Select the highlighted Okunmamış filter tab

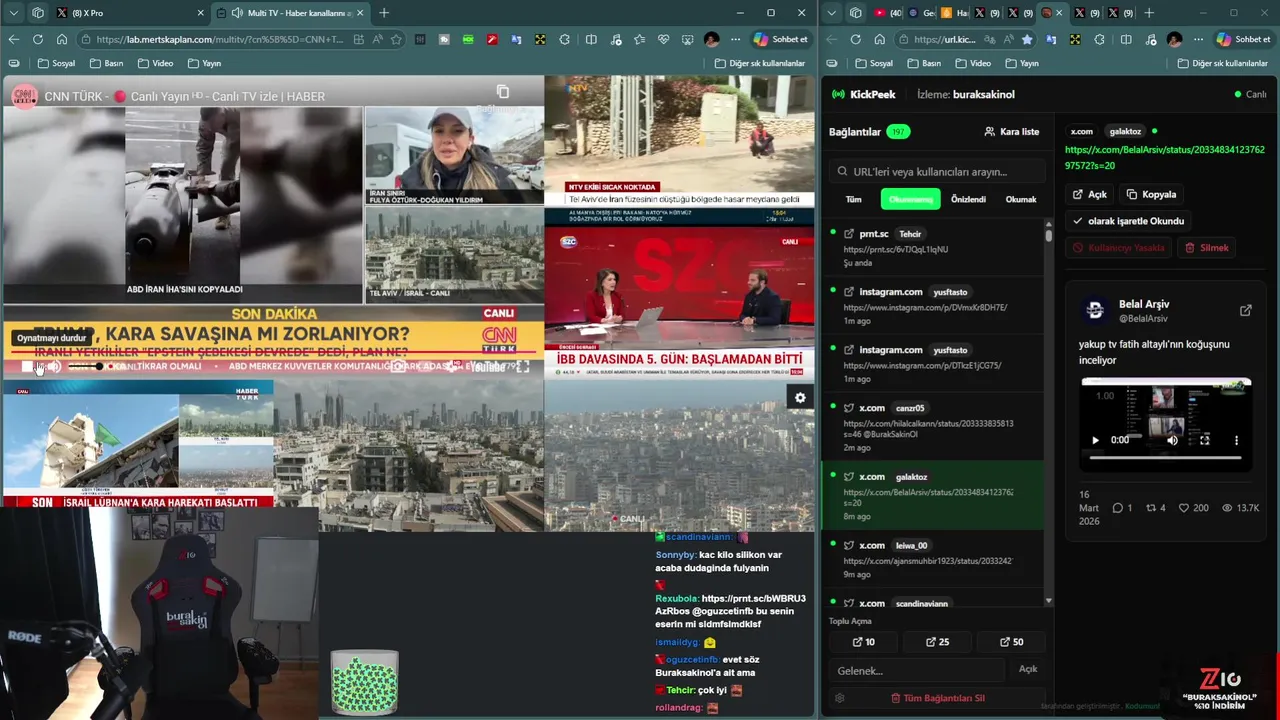click(x=910, y=199)
